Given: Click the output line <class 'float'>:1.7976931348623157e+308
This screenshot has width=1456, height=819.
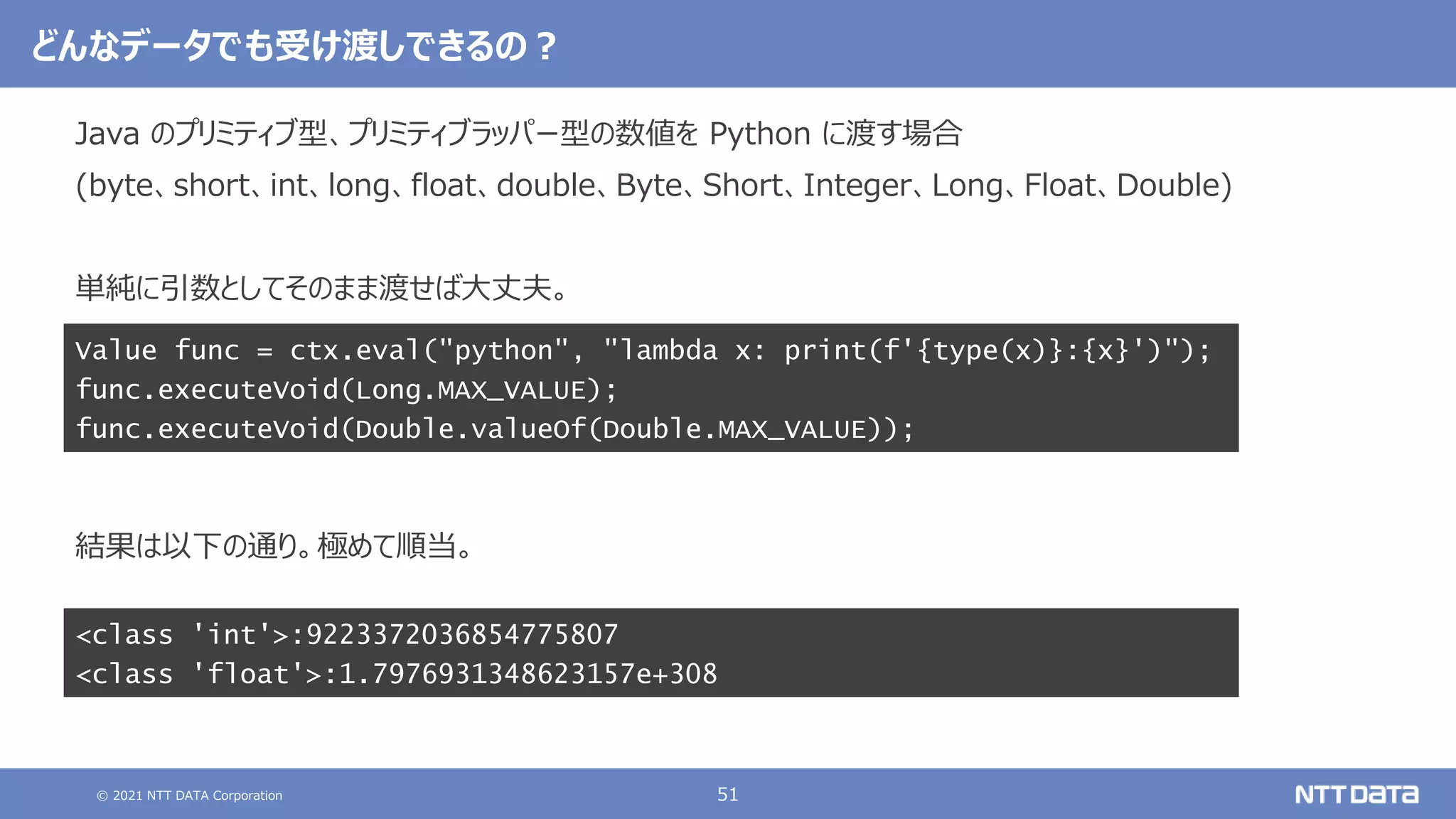Looking at the screenshot, I should click(397, 674).
